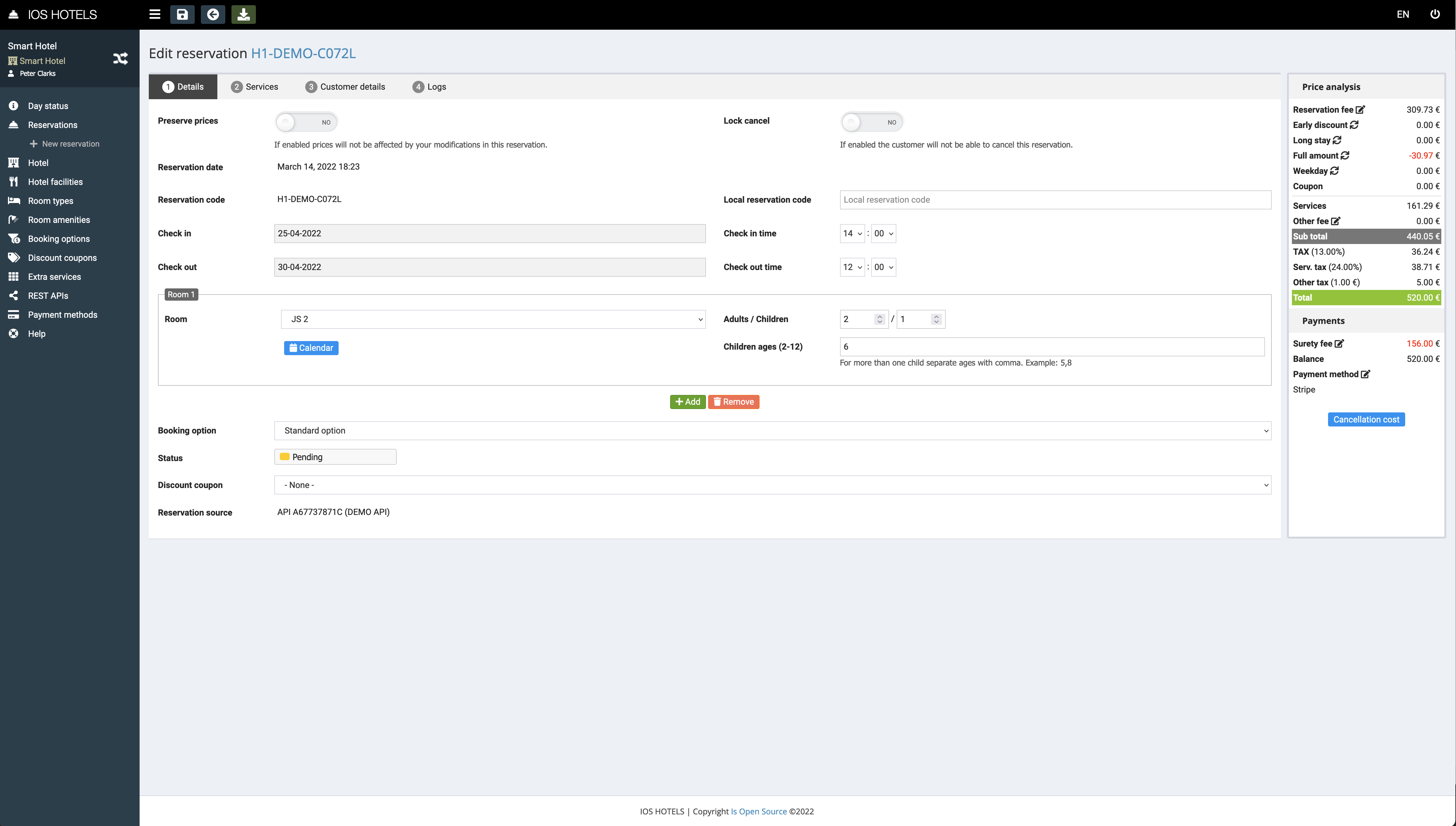Enable the Preserve prices switch
The height and width of the screenshot is (826, 1456).
(x=306, y=122)
